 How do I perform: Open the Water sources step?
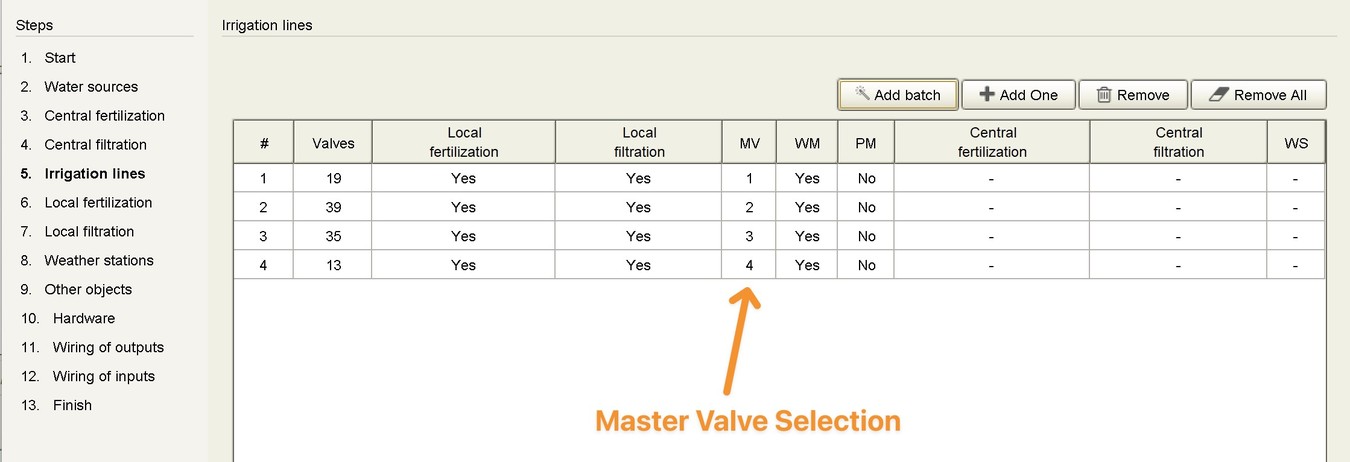point(91,87)
